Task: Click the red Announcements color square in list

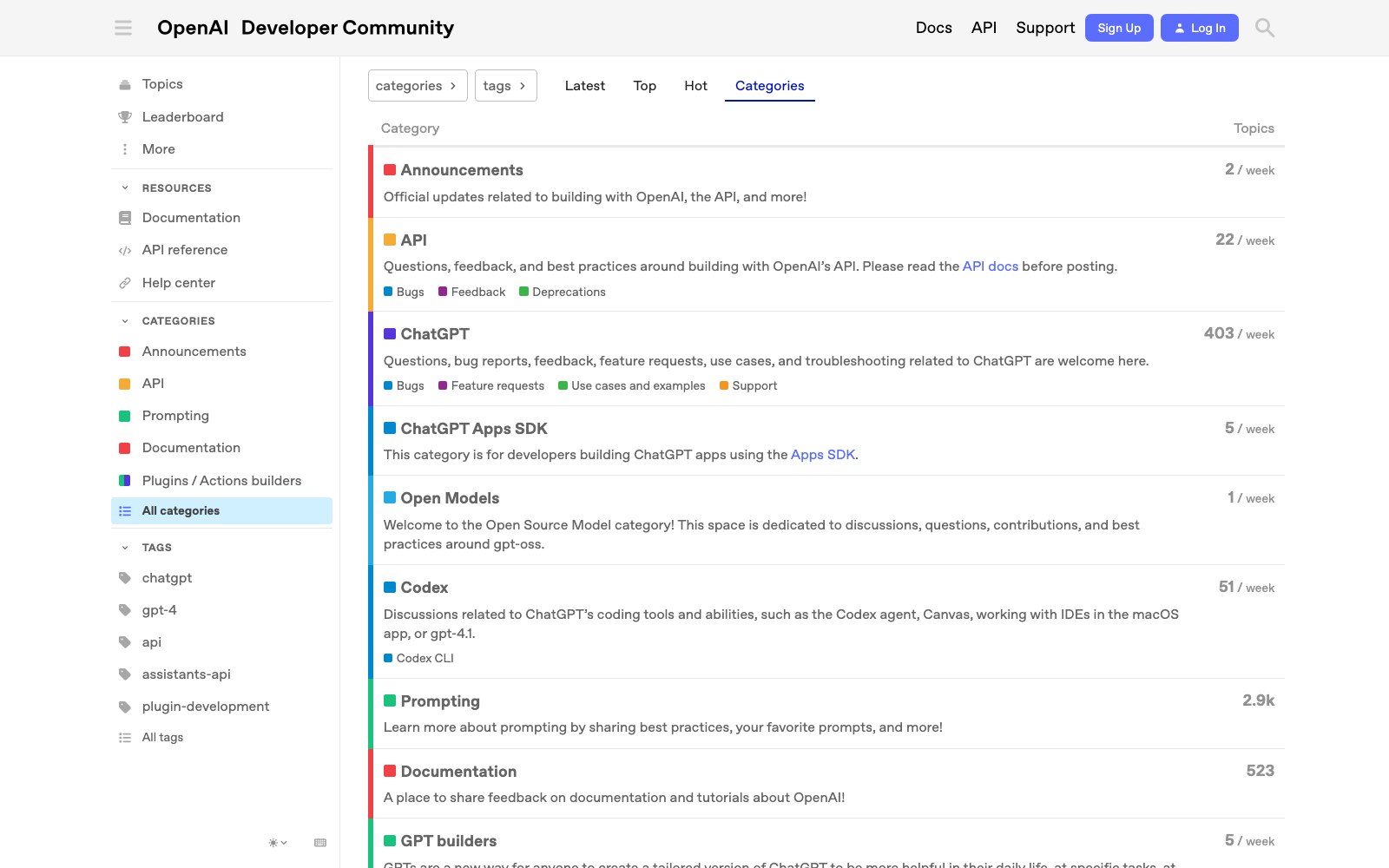Action: [x=390, y=170]
